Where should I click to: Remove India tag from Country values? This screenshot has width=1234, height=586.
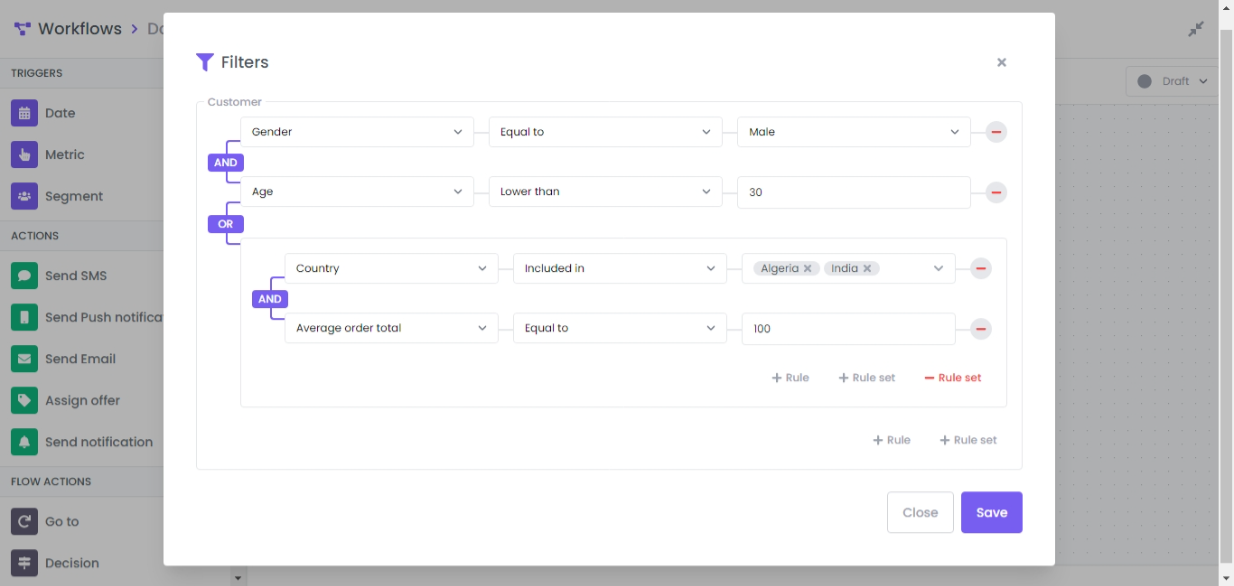[x=867, y=268]
